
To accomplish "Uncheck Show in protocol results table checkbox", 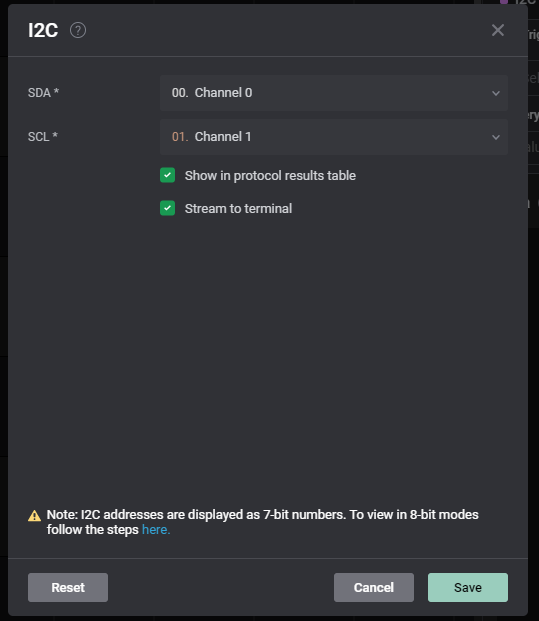I will [x=168, y=175].
